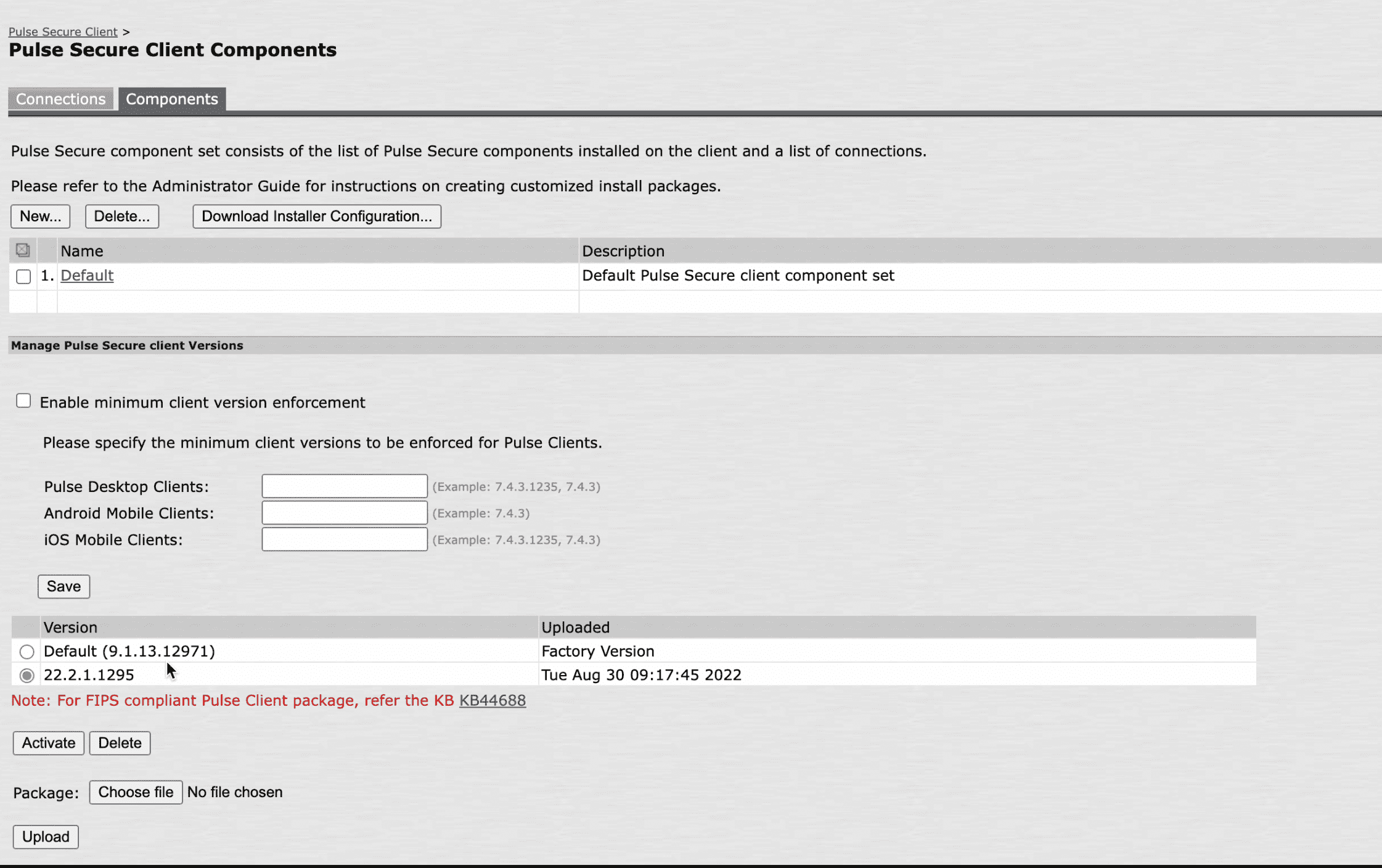
Task: Open the Default component set link
Action: click(86, 275)
